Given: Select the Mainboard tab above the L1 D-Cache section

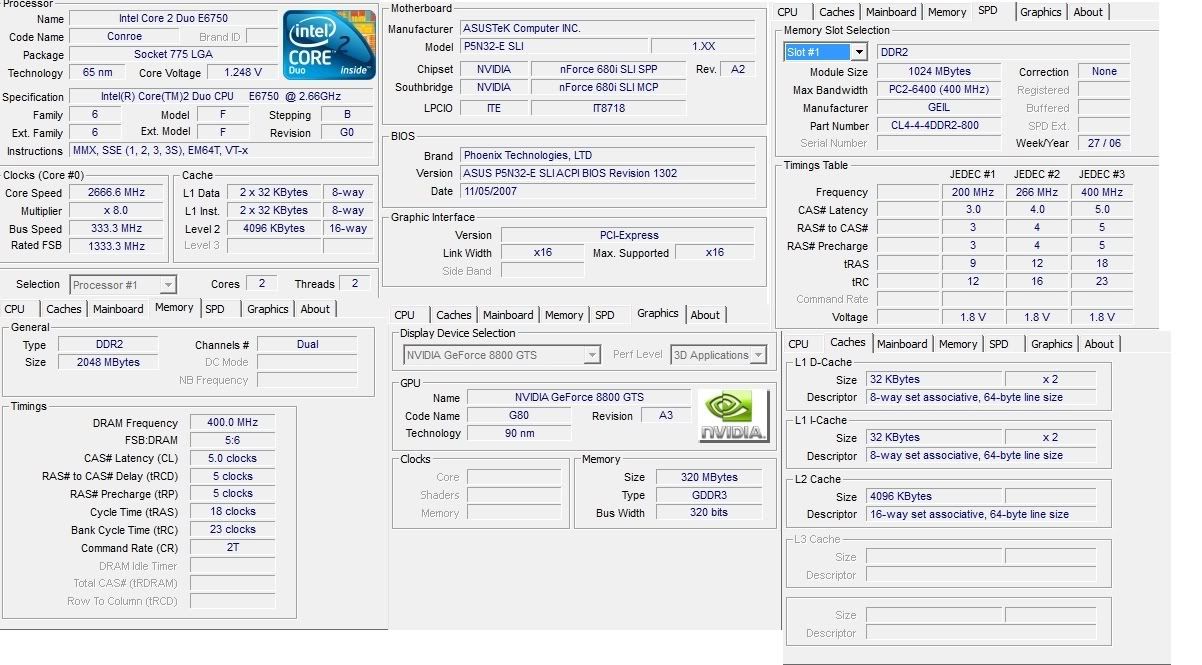Looking at the screenshot, I should point(902,344).
